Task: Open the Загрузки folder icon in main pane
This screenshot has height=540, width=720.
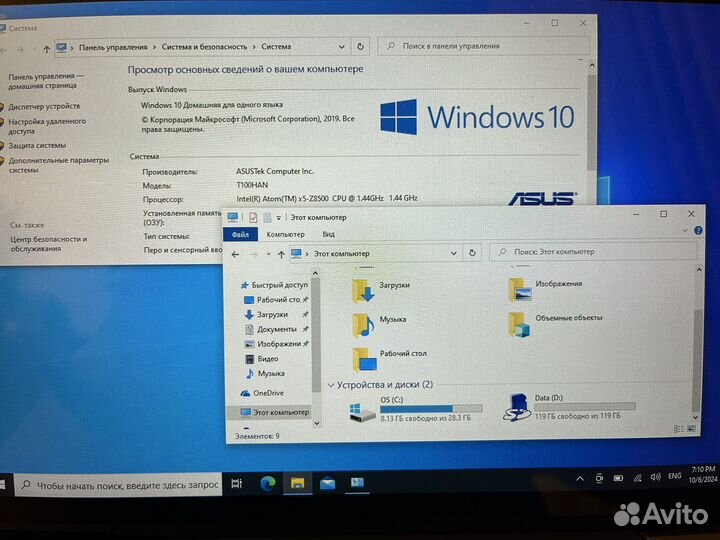Action: [x=363, y=291]
